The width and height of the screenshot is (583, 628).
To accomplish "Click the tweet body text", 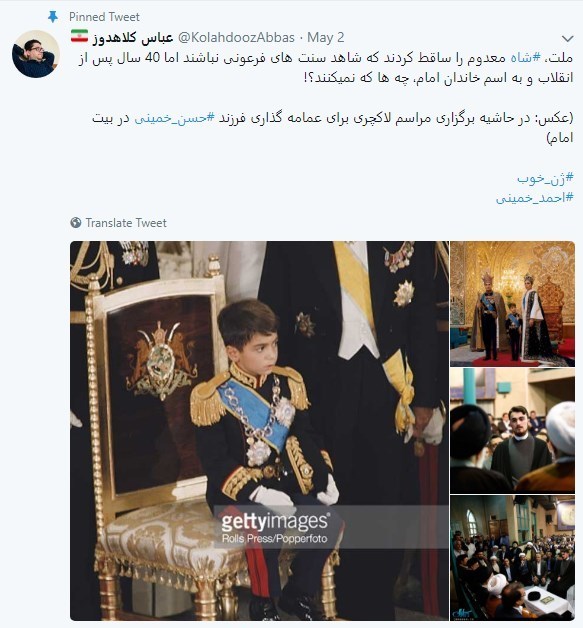I will pyautogui.click(x=325, y=98).
